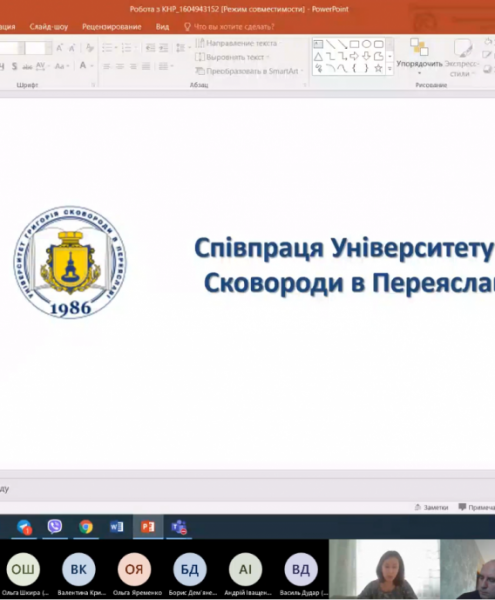This screenshot has width=495, height=600.
Task: Open Рецензирование ribbon tab
Action: [112, 27]
